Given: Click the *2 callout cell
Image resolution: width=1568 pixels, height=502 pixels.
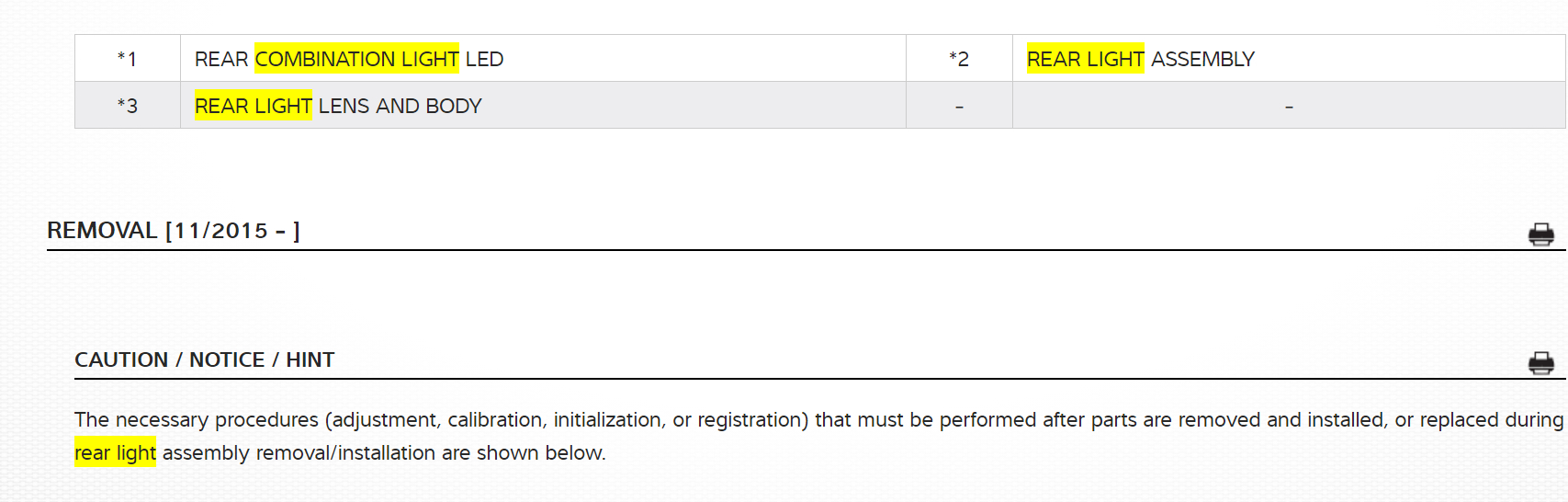Looking at the screenshot, I should [x=958, y=59].
